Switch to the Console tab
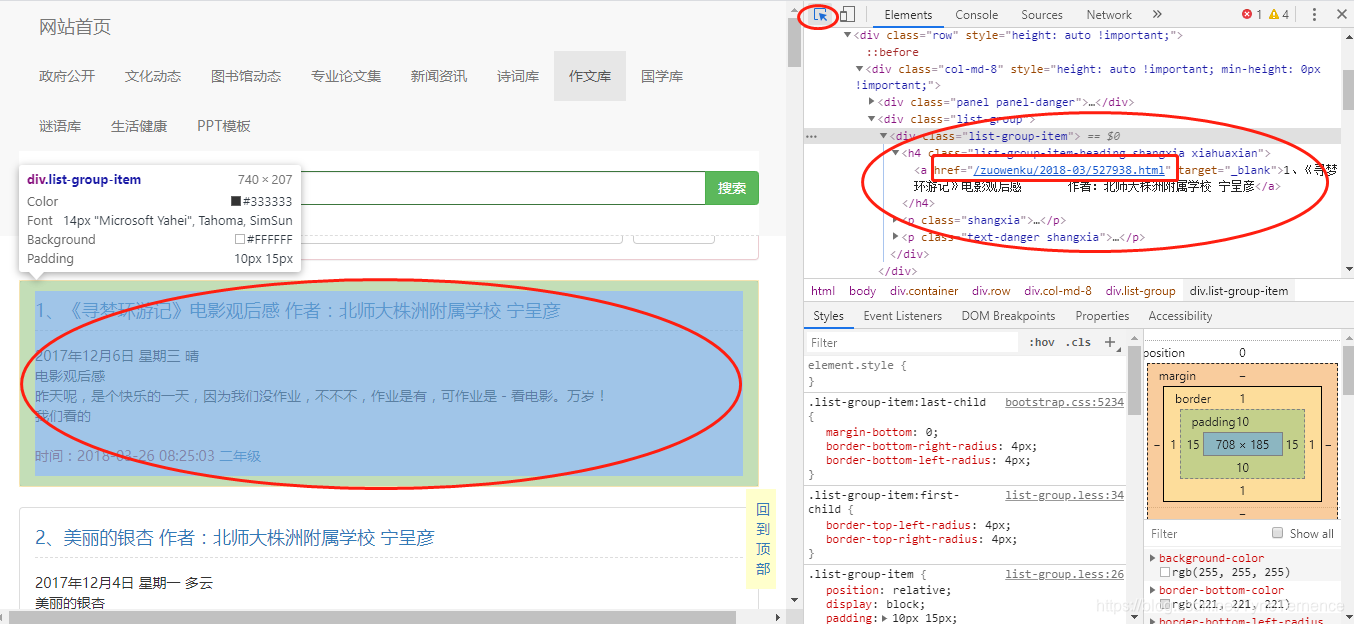Screen dimensions: 1354x624 tap(976, 14)
